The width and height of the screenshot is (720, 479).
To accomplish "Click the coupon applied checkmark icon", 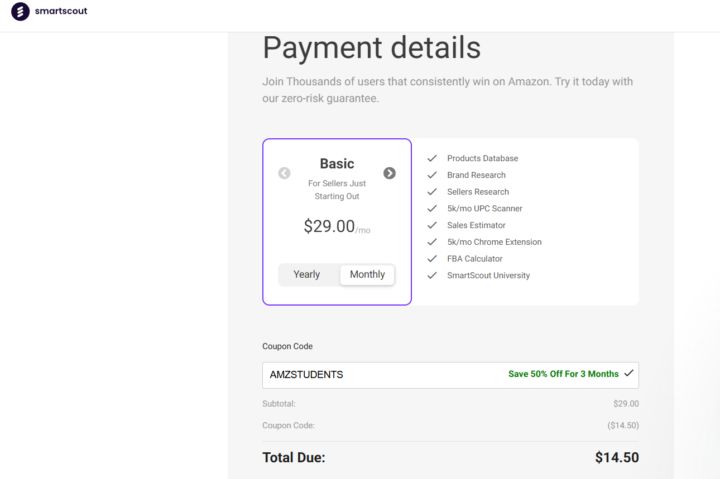I will click(x=629, y=374).
